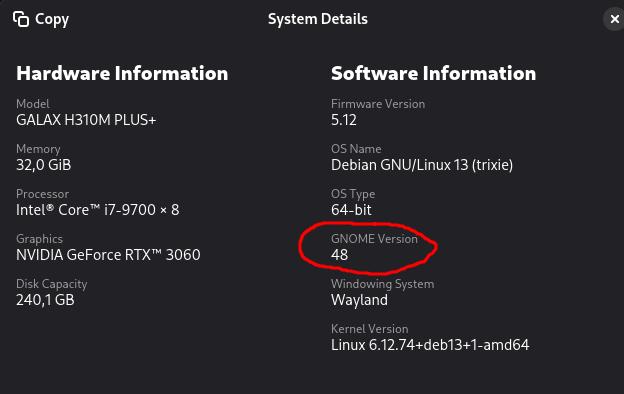Click disk capacity value 240,1 GB
624x394 pixels.
[x=45, y=300]
